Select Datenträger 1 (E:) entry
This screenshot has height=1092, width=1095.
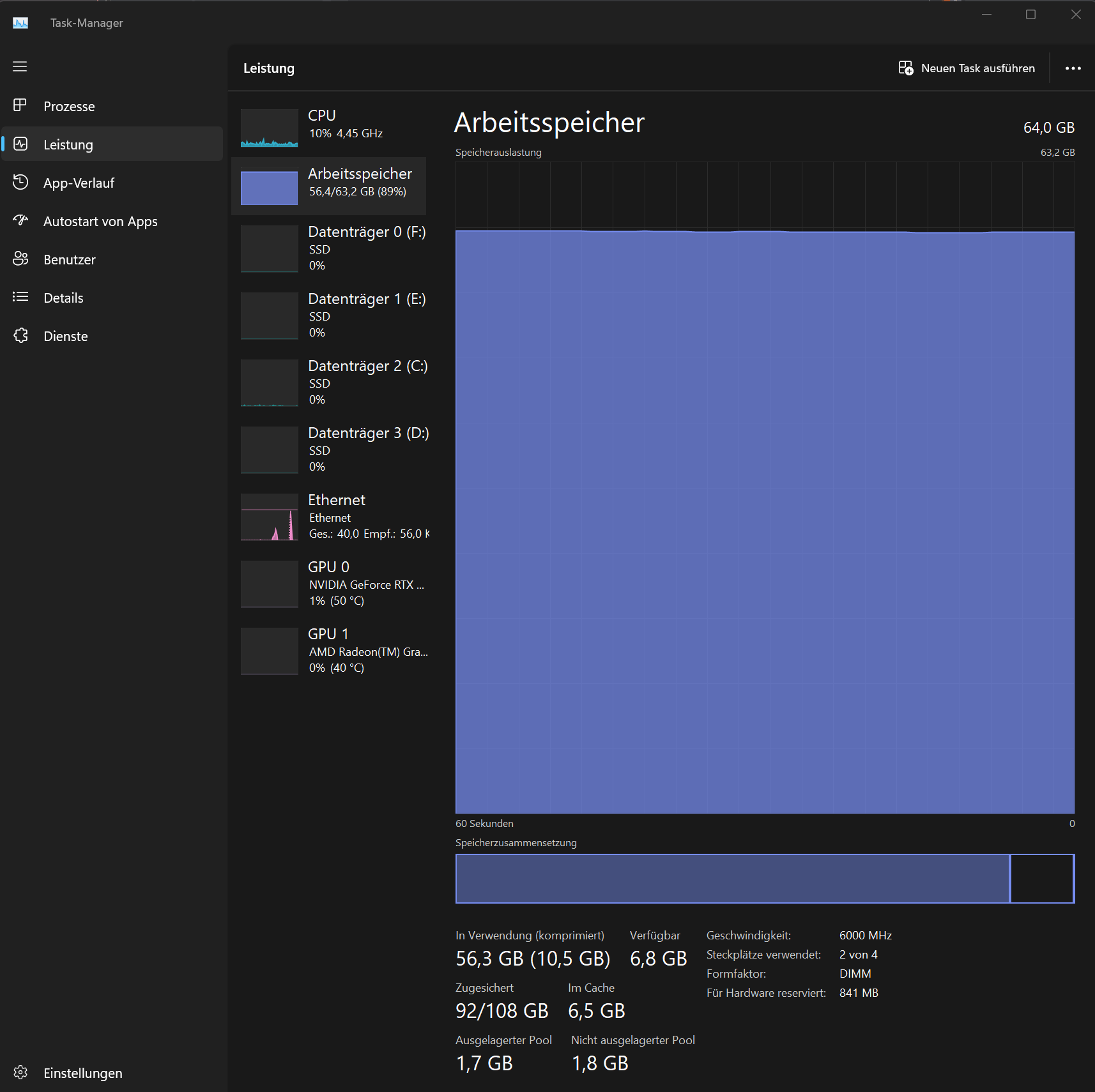[328, 316]
